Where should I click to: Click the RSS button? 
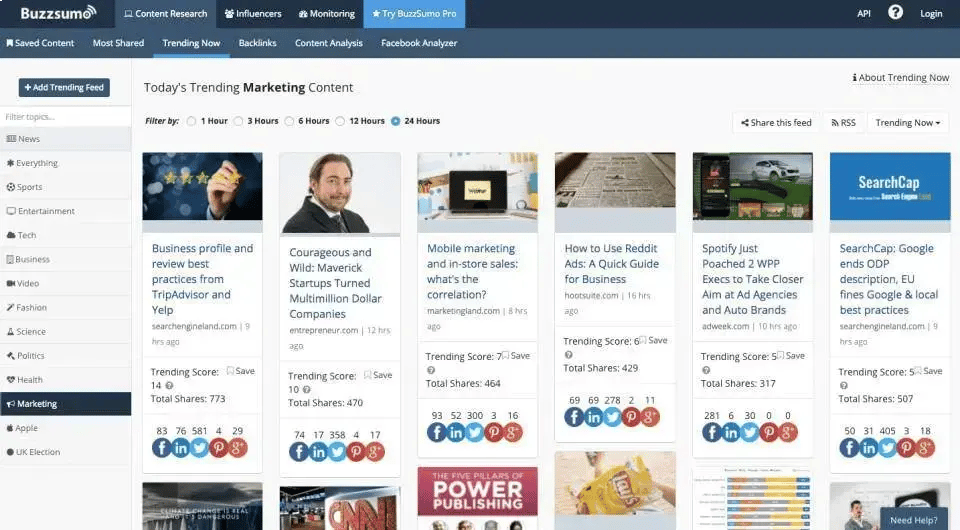click(843, 122)
